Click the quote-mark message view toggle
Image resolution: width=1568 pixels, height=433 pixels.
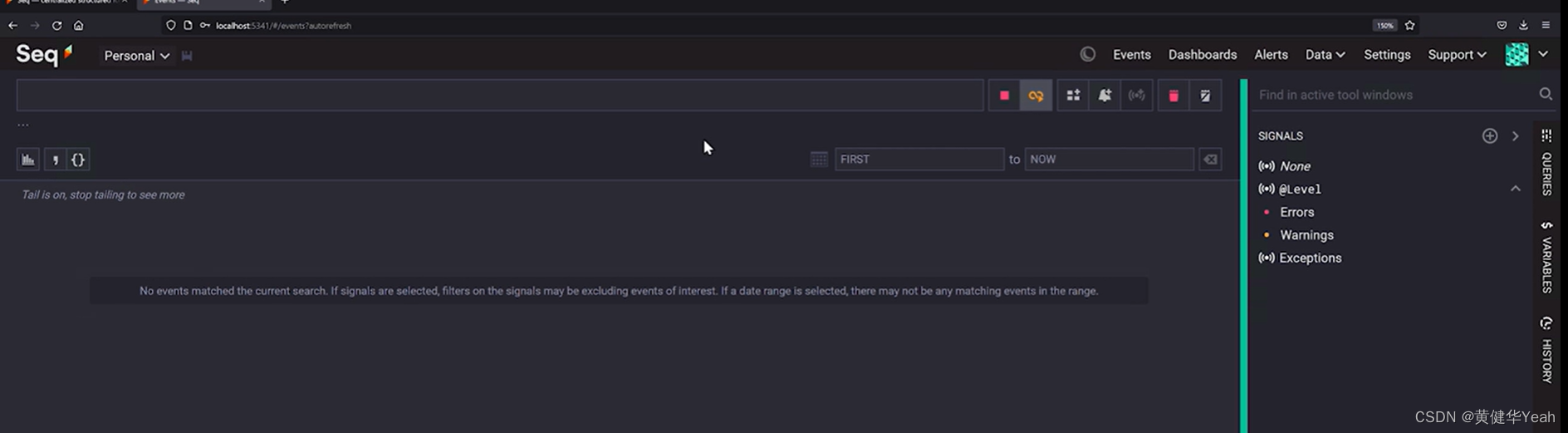point(55,160)
